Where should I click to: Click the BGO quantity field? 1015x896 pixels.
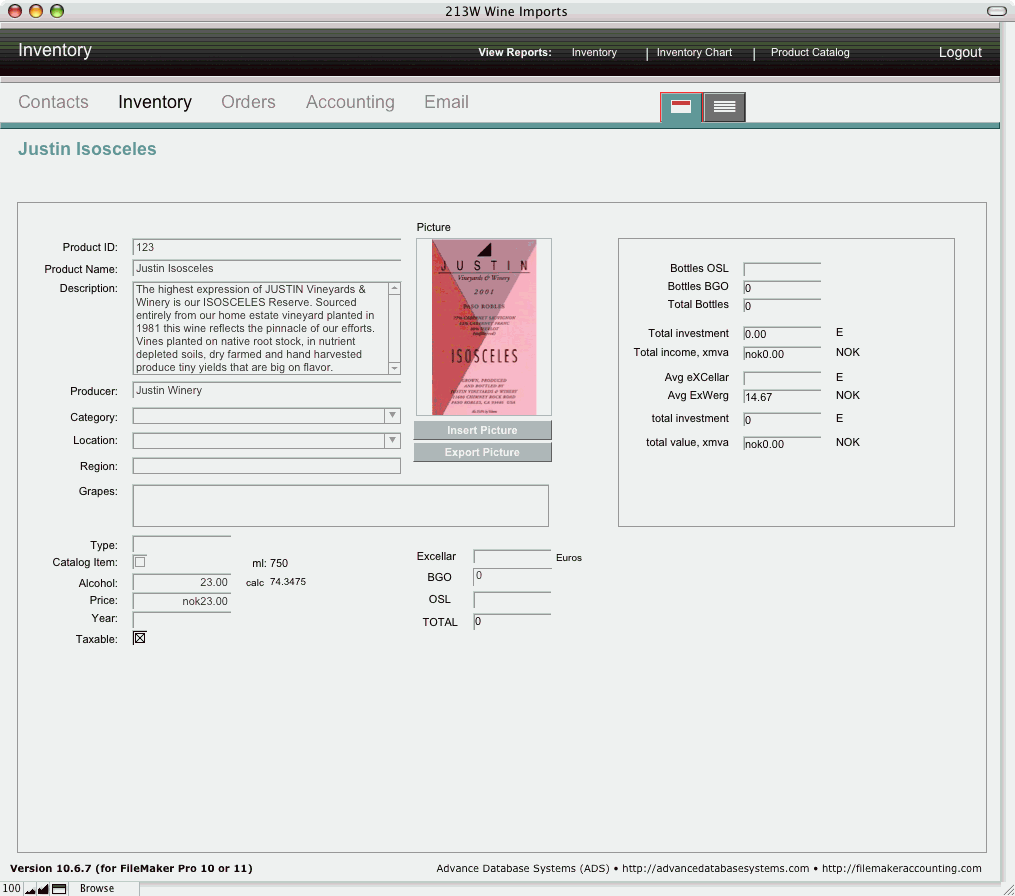pos(512,576)
